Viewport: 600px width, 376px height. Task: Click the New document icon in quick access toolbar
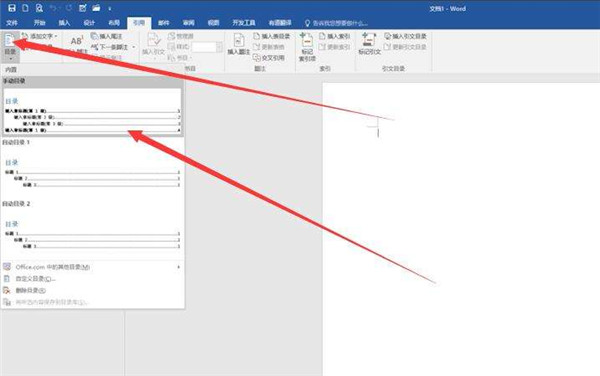tap(25, 8)
